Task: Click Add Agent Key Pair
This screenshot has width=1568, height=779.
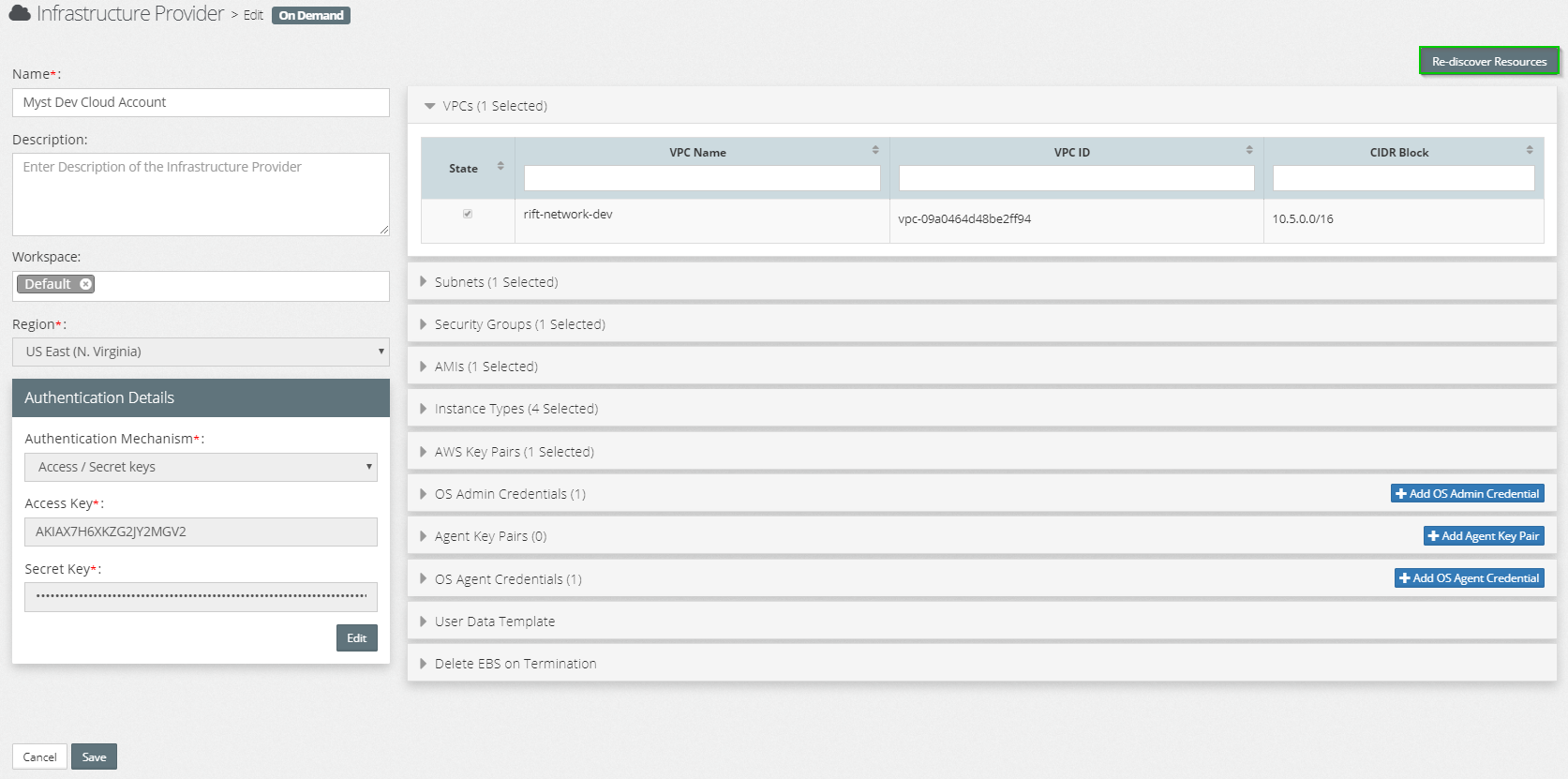Action: pyautogui.click(x=1483, y=536)
